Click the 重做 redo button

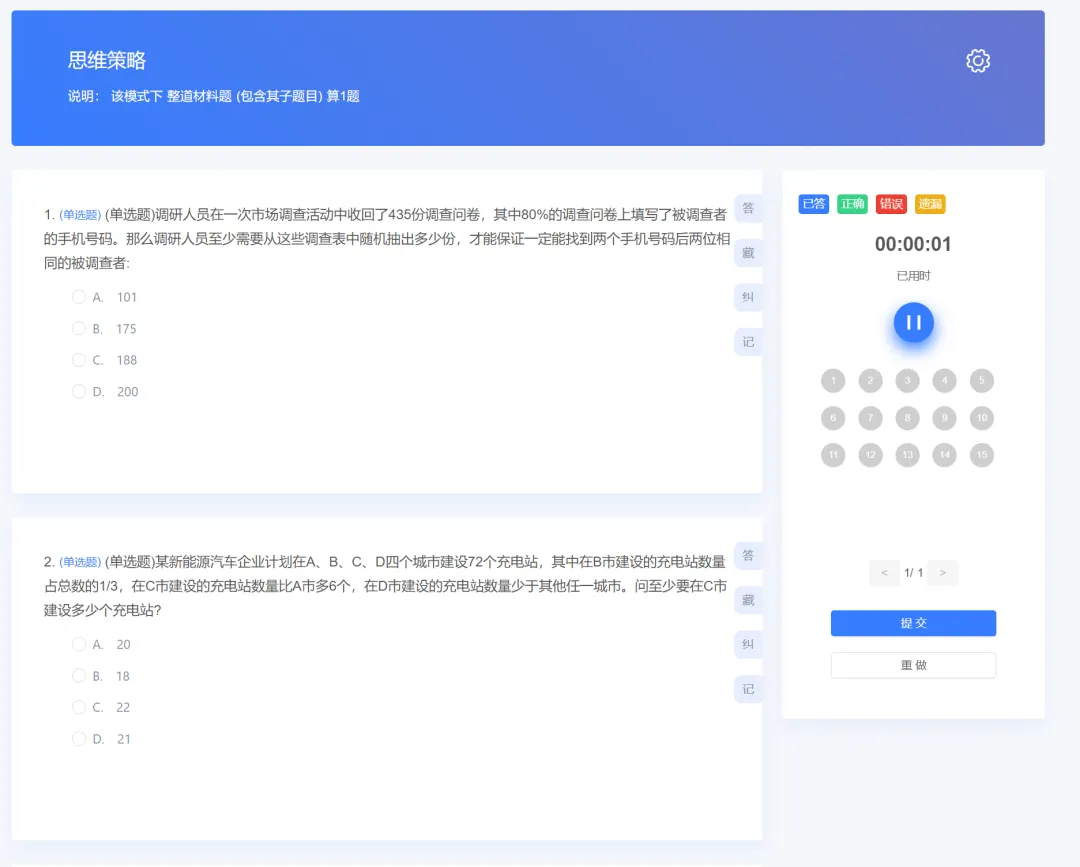[x=913, y=665]
